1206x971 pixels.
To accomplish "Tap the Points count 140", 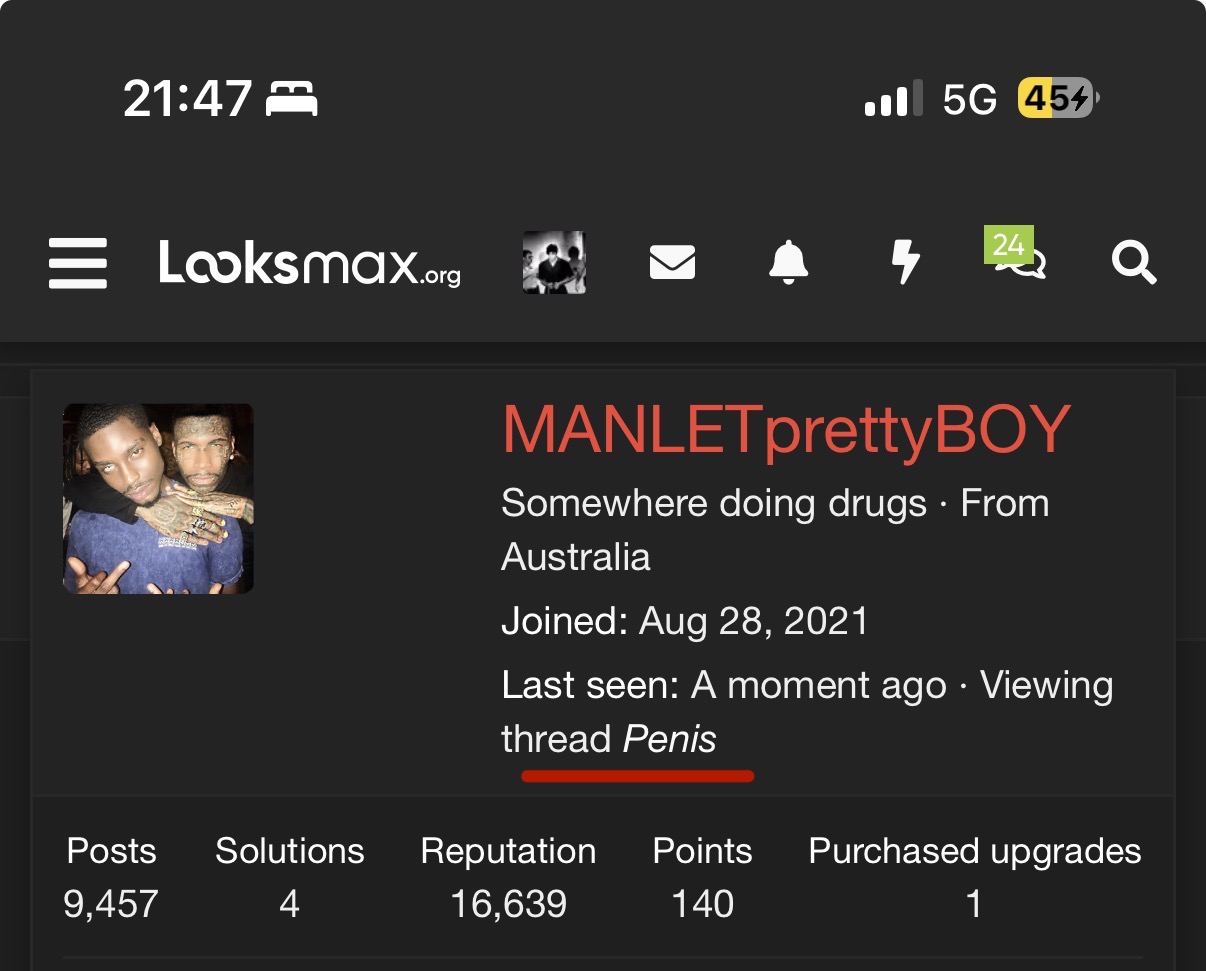I will [x=702, y=904].
